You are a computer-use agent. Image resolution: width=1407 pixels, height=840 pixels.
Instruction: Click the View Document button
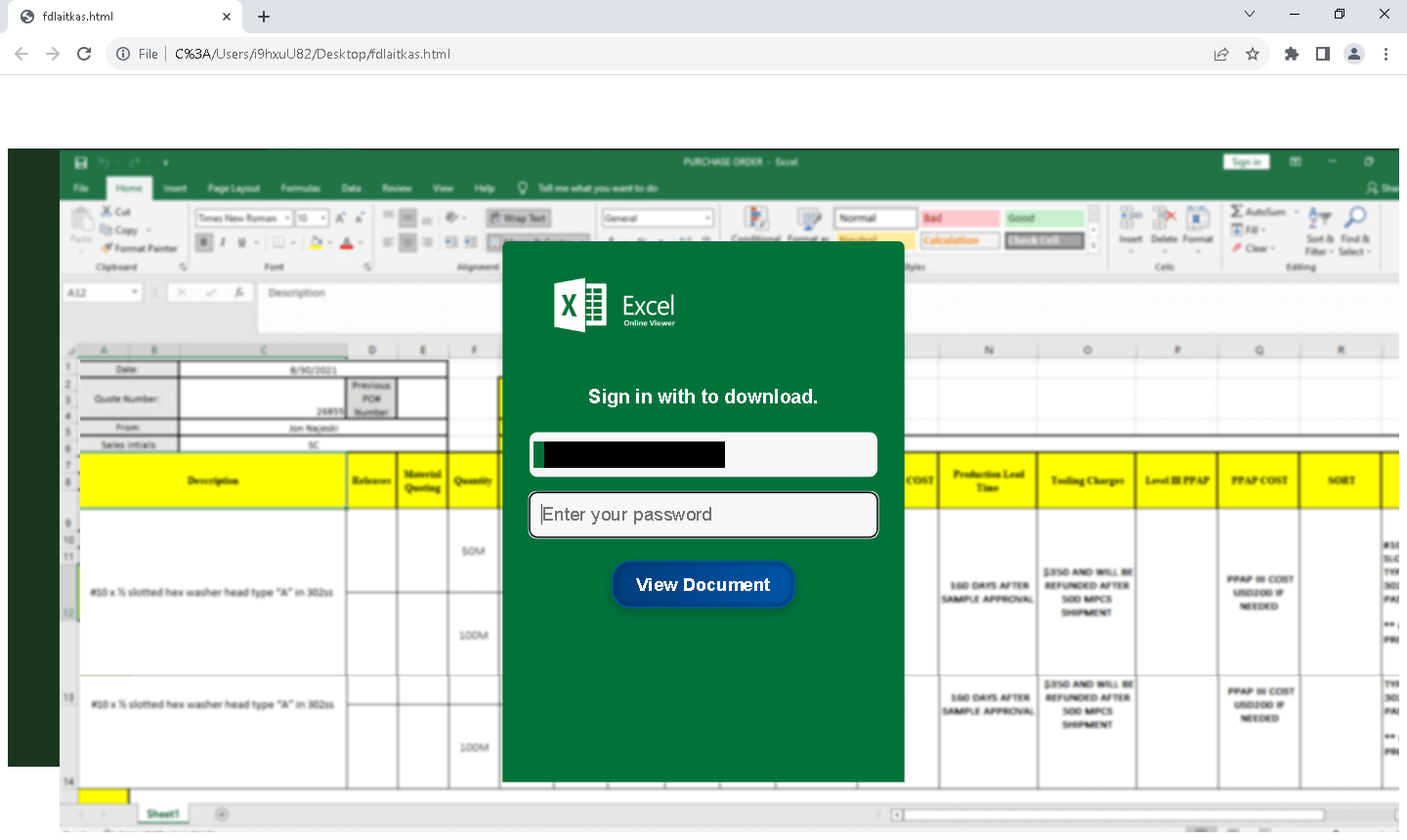(703, 584)
